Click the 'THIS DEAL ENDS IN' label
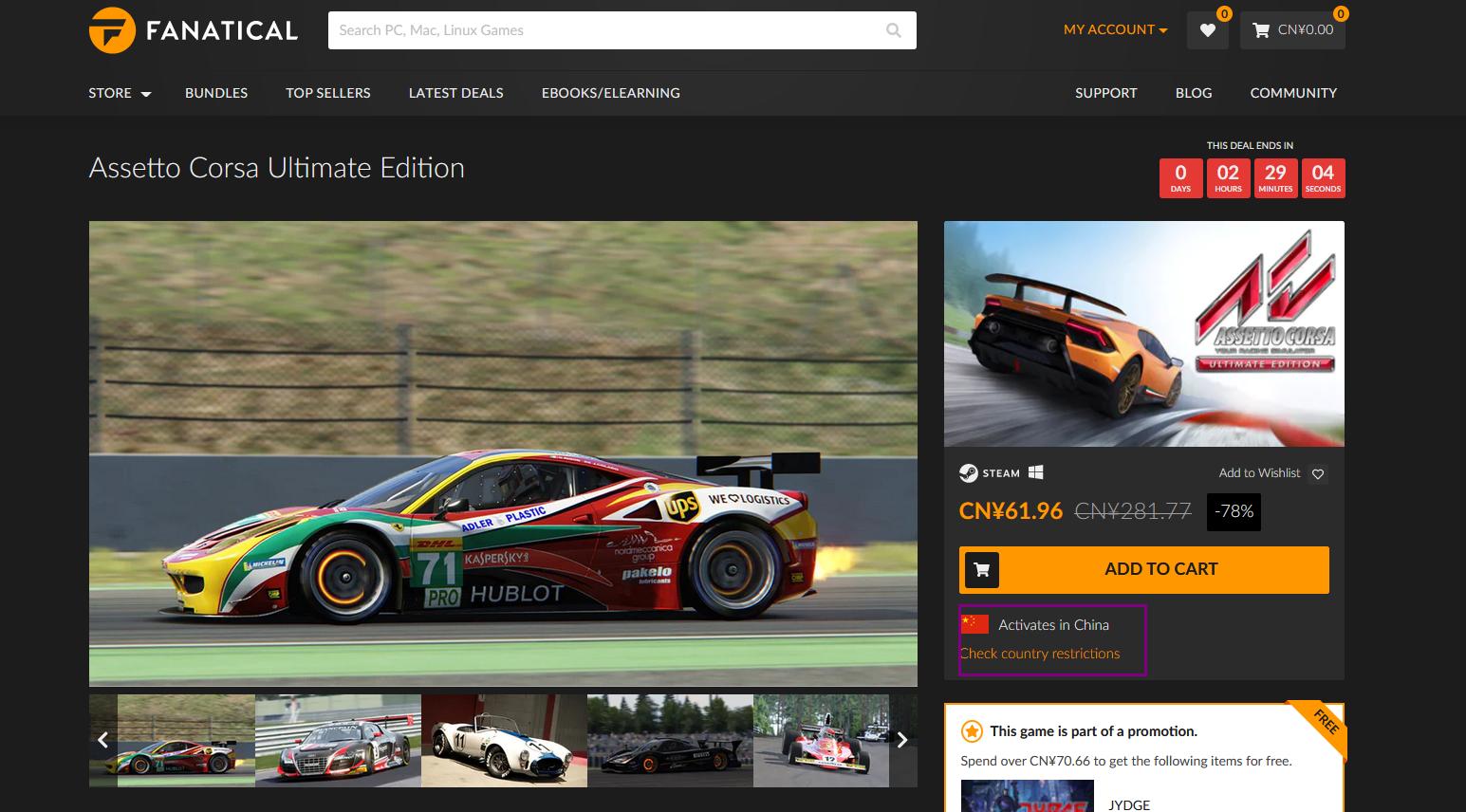Screen dimensions: 1466x812 (x=1250, y=145)
